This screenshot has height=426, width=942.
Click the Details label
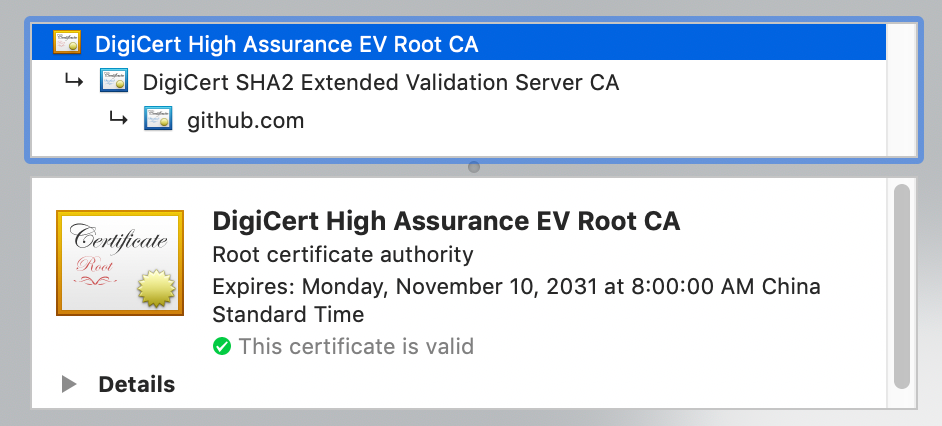point(136,385)
